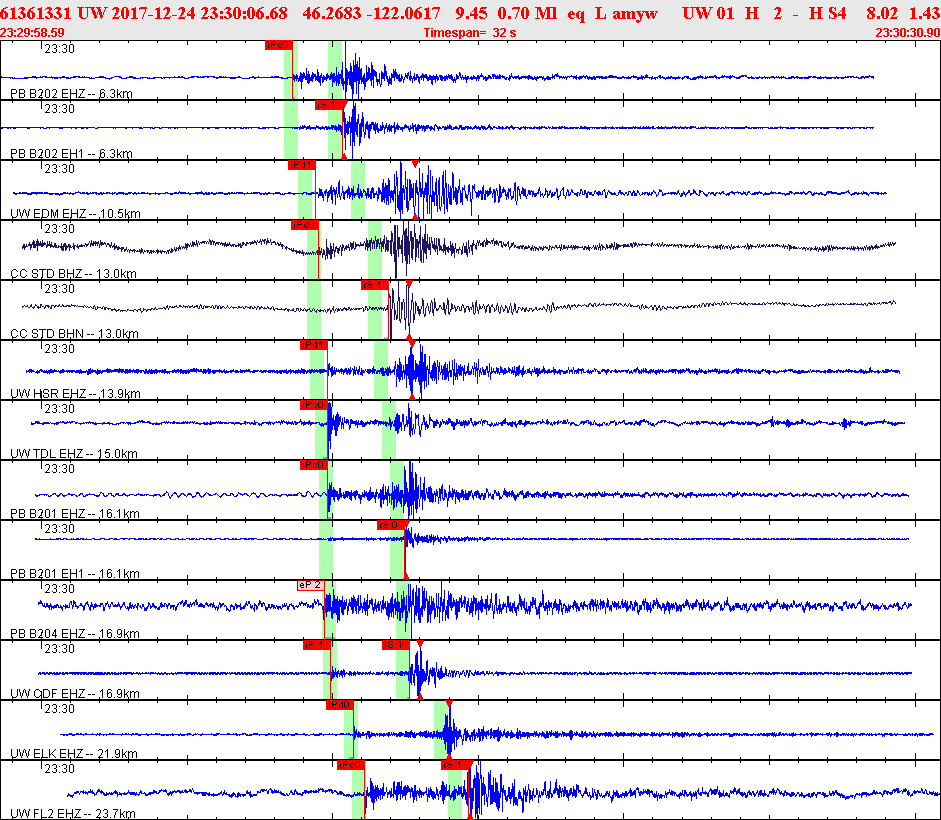Click the top red triangle marker on EDM EHZ
Image resolution: width=941 pixels, height=820 pixels.
(415, 164)
